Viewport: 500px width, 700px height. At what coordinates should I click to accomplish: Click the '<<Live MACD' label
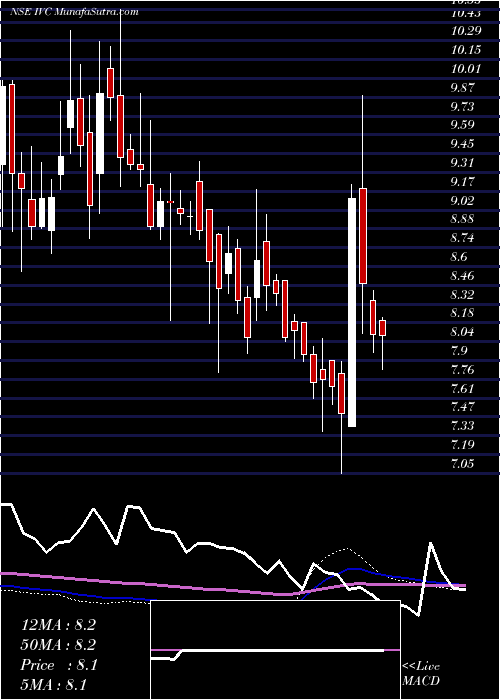pyautogui.click(x=421, y=674)
